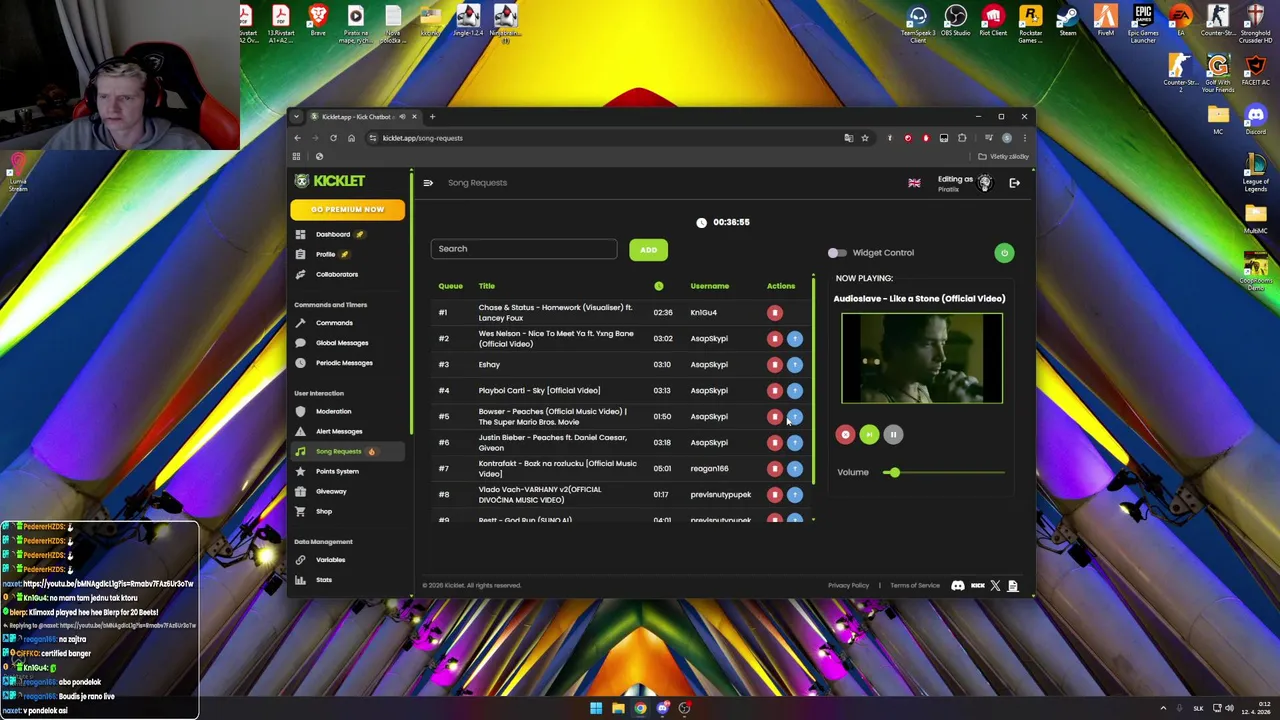This screenshot has height=720, width=1280.
Task: Pause the current song
Action: [893, 434]
